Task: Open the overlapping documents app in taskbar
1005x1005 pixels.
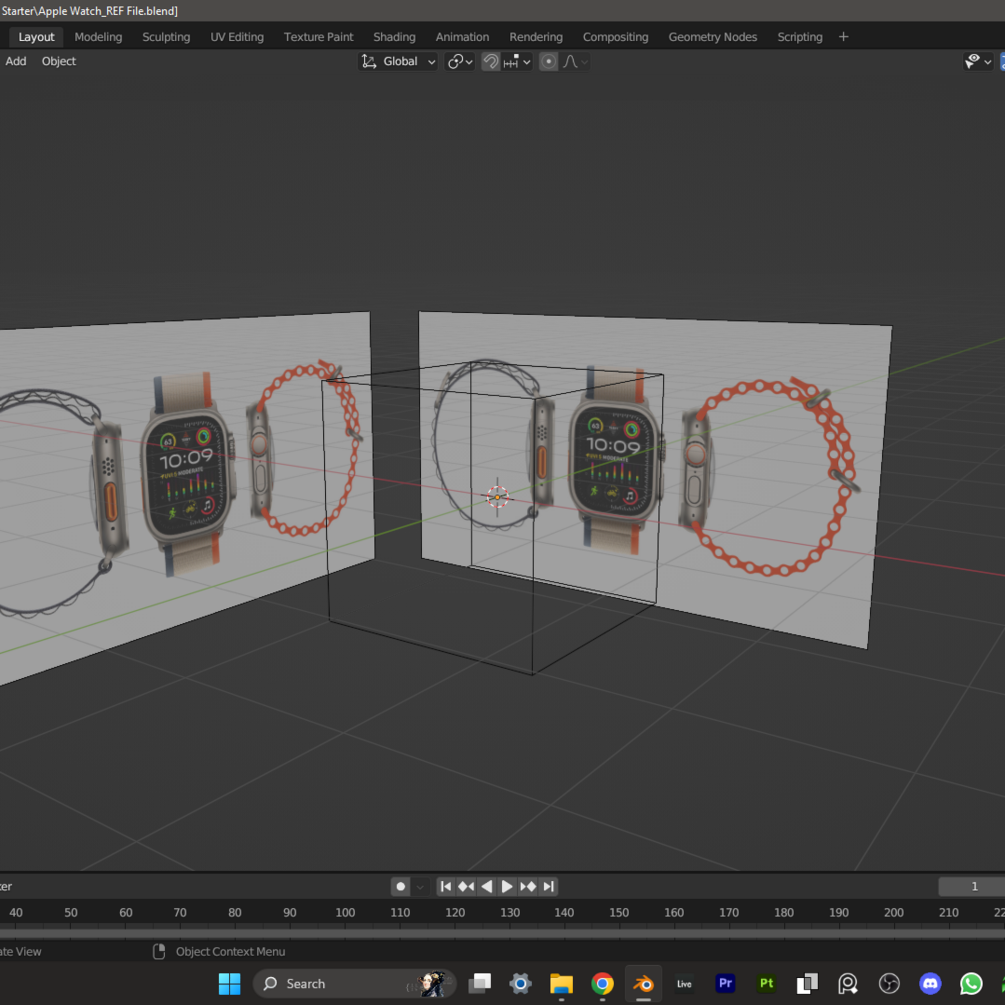Action: [808, 984]
